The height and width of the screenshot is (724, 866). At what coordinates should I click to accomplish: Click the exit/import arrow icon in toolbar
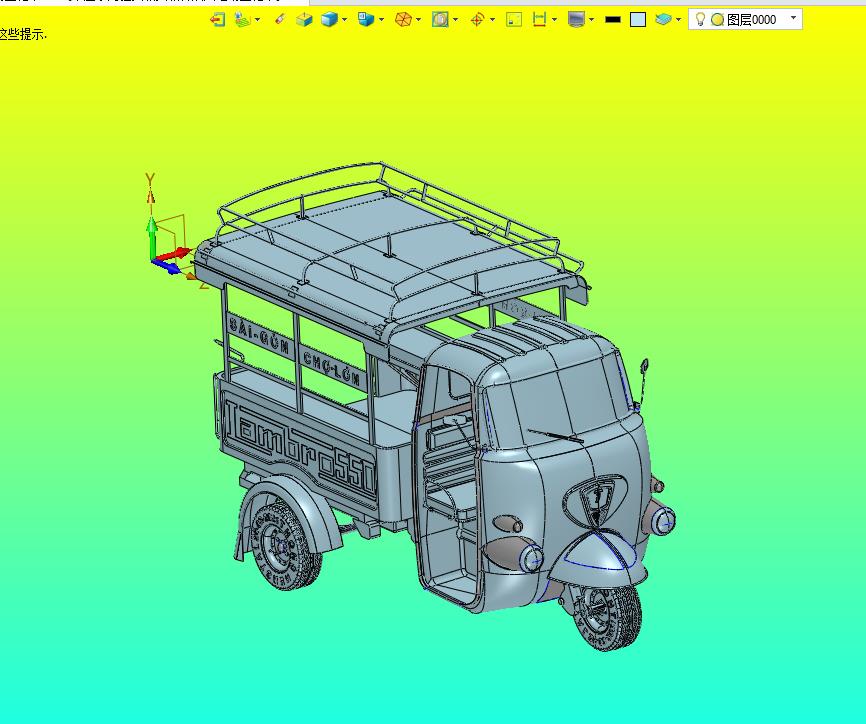tap(217, 19)
